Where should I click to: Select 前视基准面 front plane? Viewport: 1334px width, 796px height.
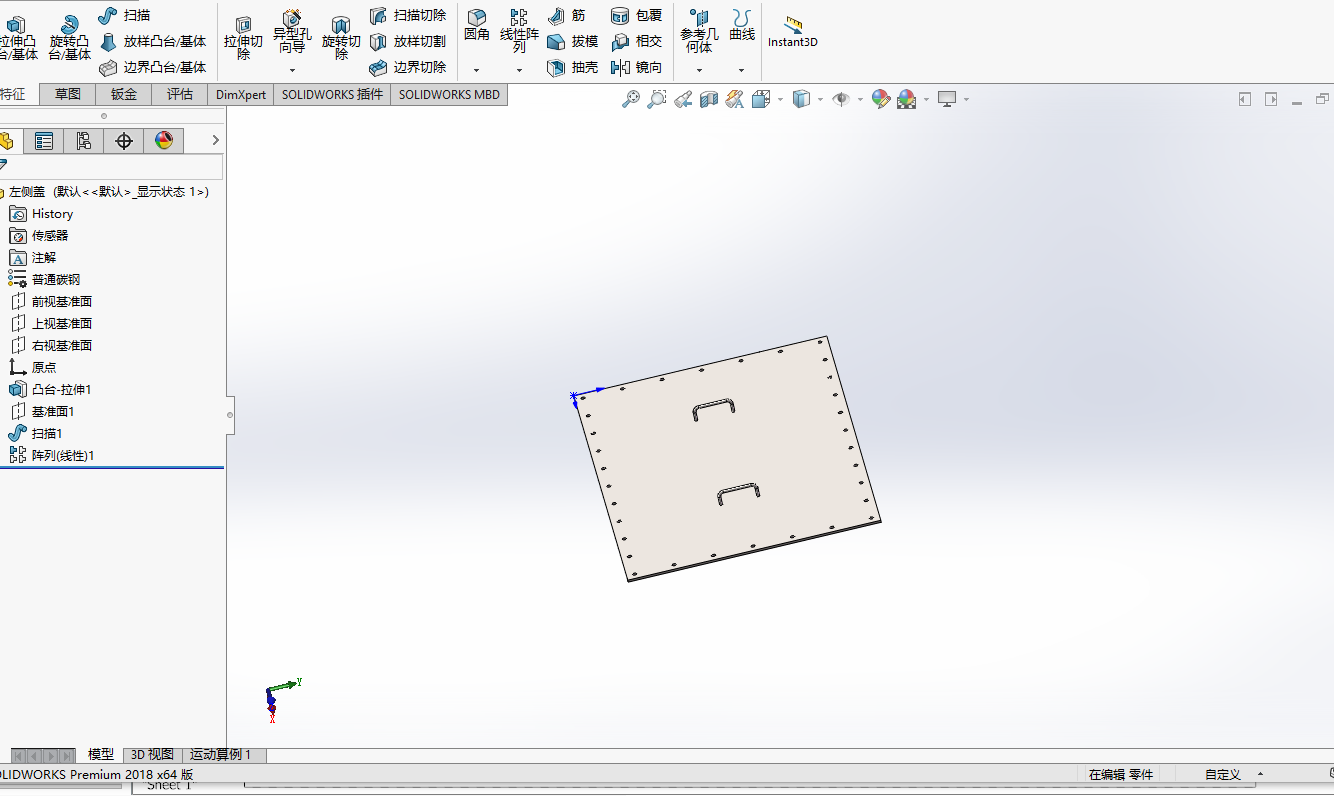click(51, 301)
